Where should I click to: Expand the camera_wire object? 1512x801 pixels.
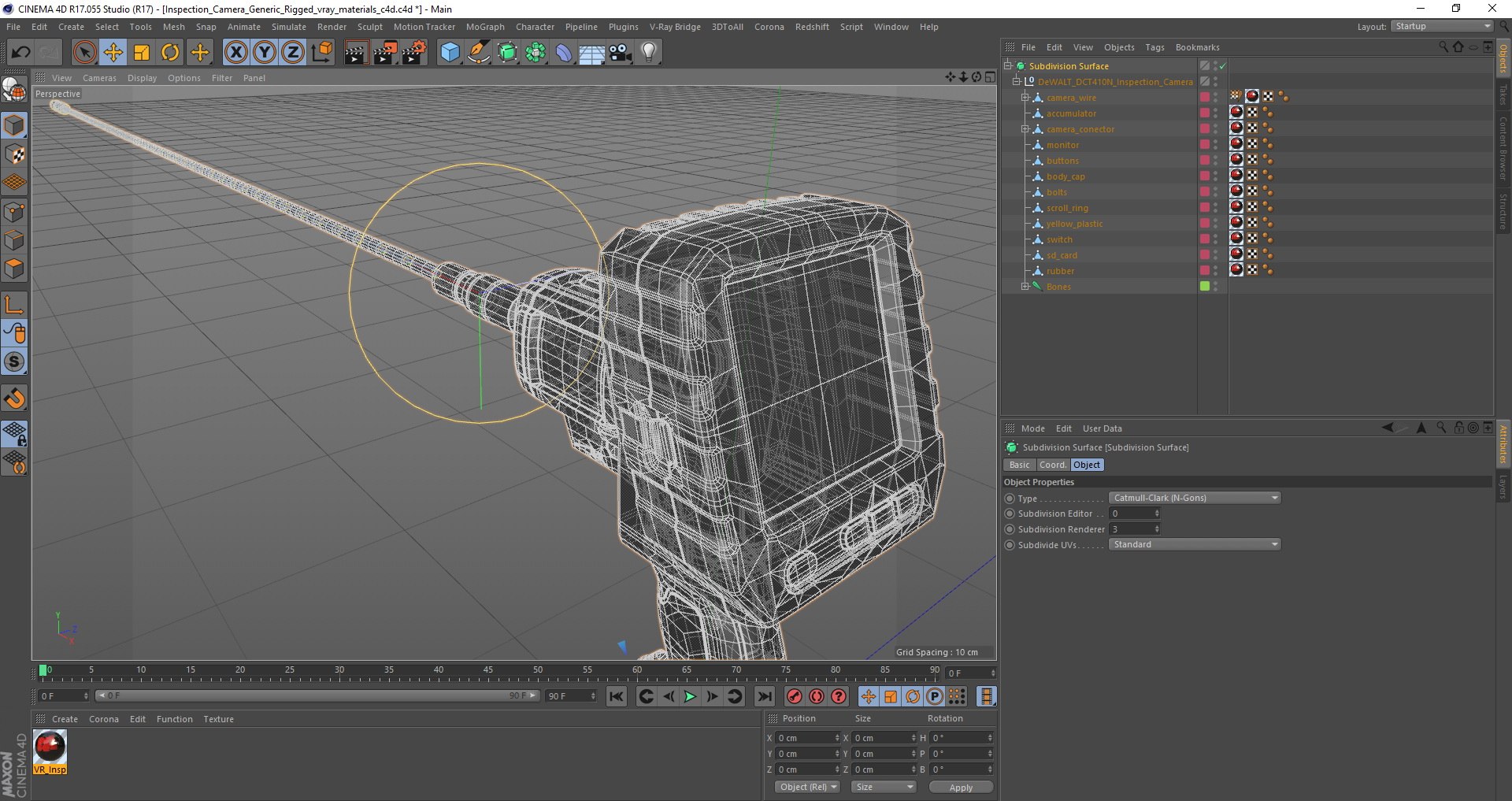click(1025, 98)
